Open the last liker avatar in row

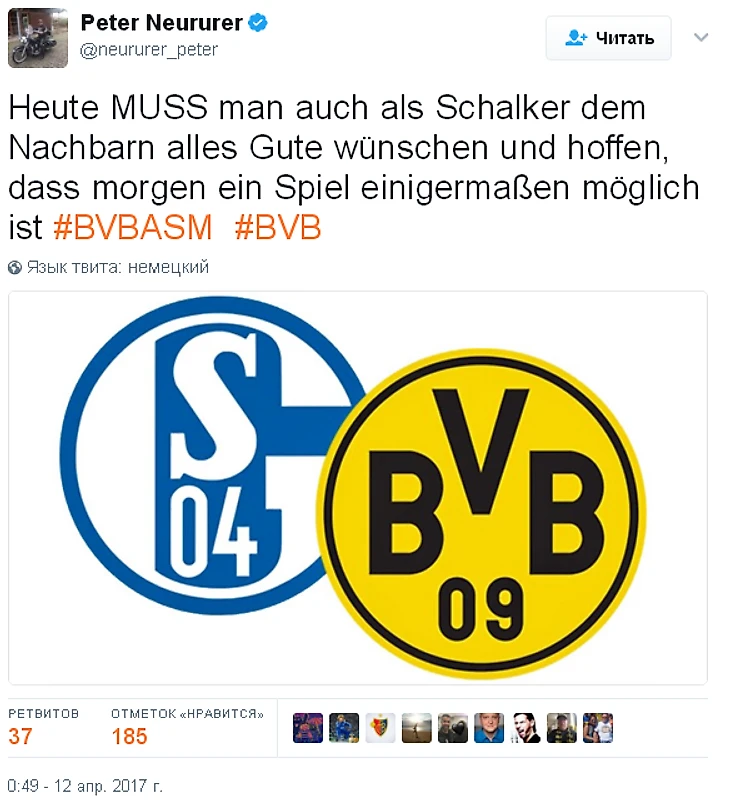598,728
